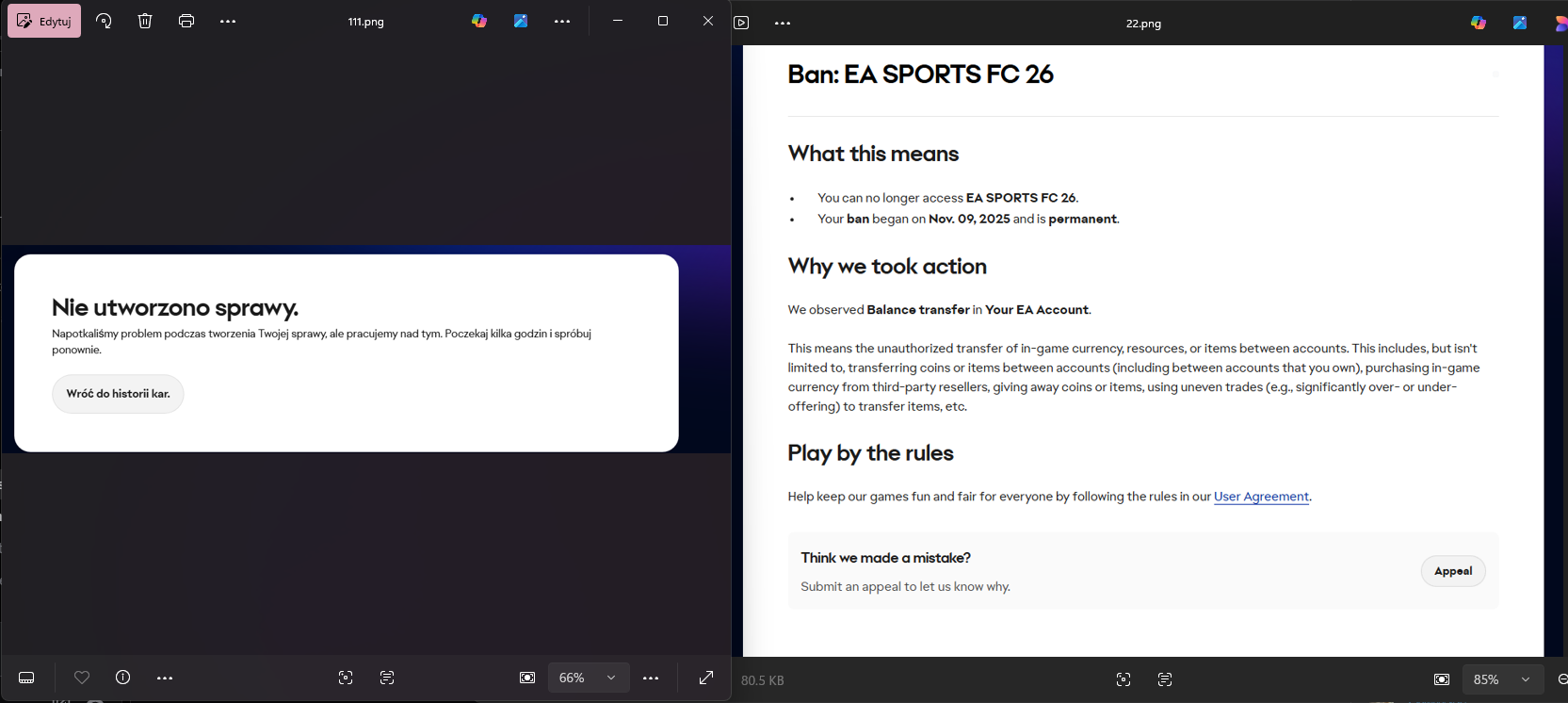Expand left viewer to fullscreen
Viewport: 1568px width, 703px height.
pyautogui.click(x=706, y=678)
